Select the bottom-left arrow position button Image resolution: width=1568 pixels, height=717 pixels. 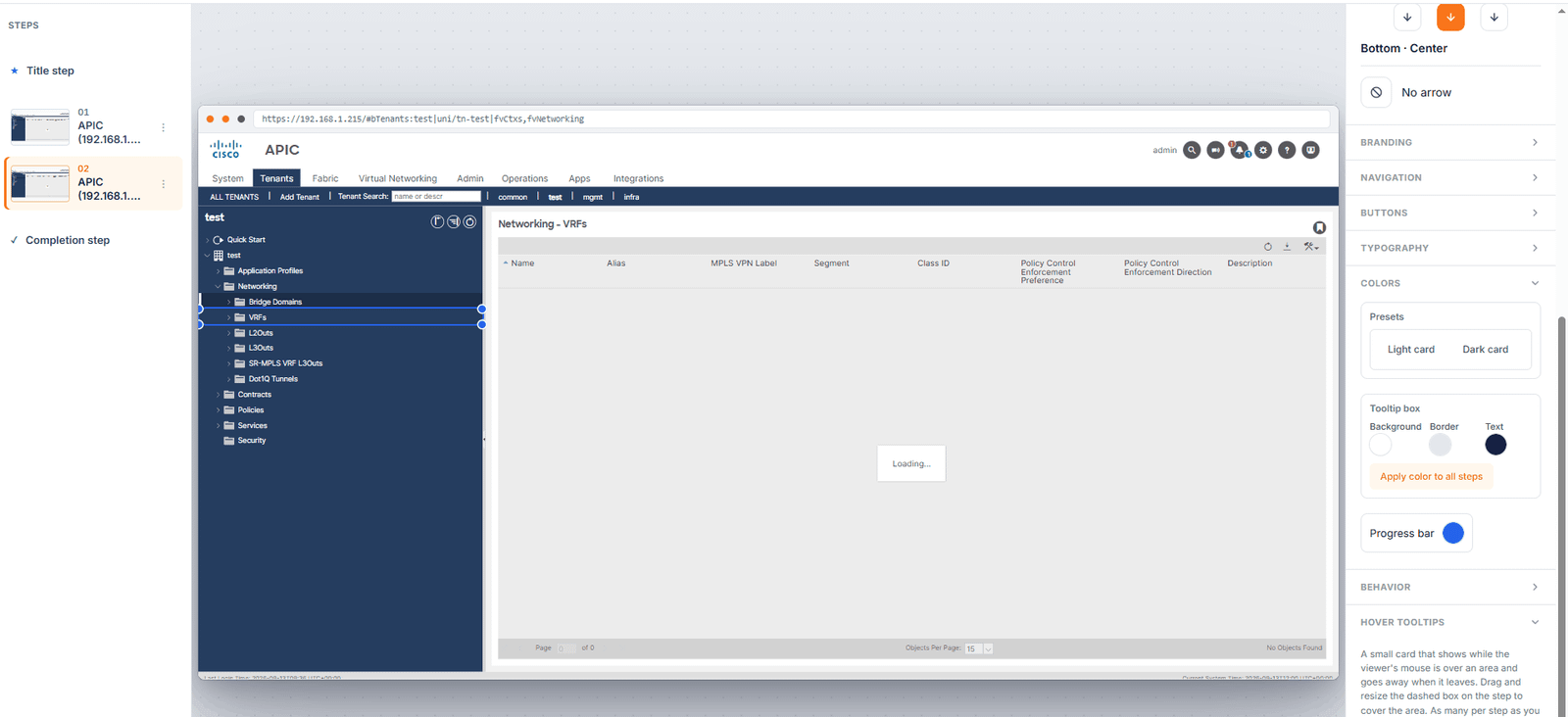[1407, 17]
